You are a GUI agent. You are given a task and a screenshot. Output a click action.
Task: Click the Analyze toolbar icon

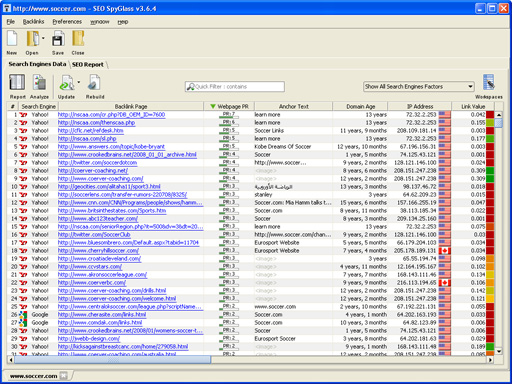tap(39, 82)
